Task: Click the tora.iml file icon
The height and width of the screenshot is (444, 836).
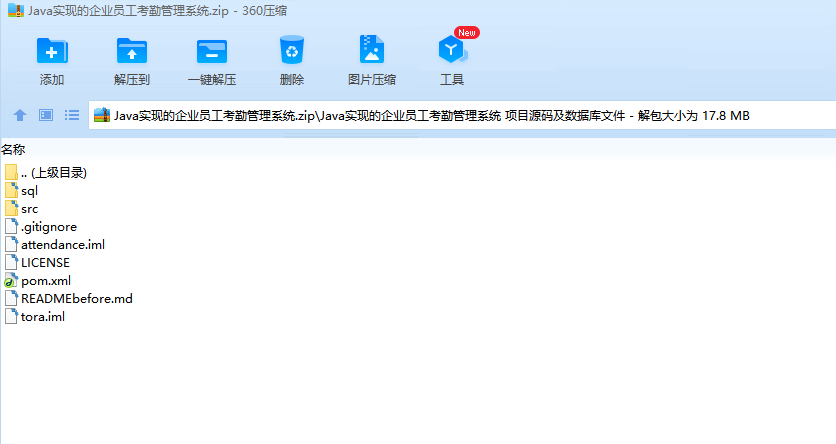Action: click(x=11, y=317)
